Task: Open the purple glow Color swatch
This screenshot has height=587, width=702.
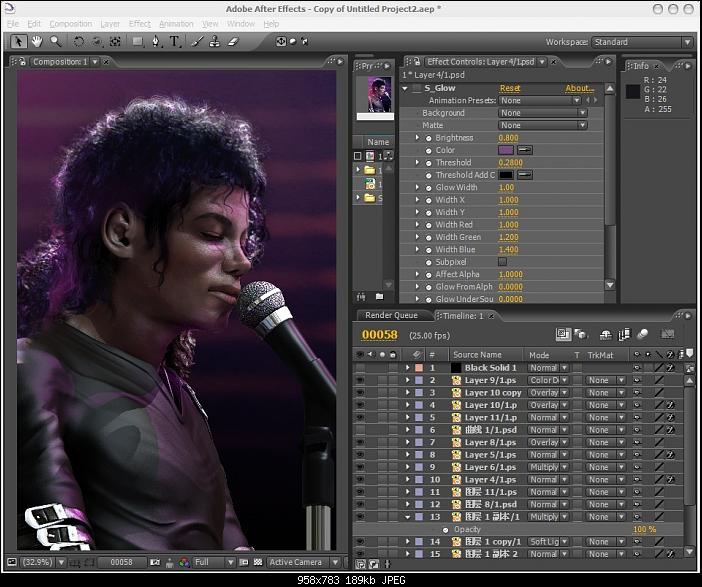Action: 506,150
